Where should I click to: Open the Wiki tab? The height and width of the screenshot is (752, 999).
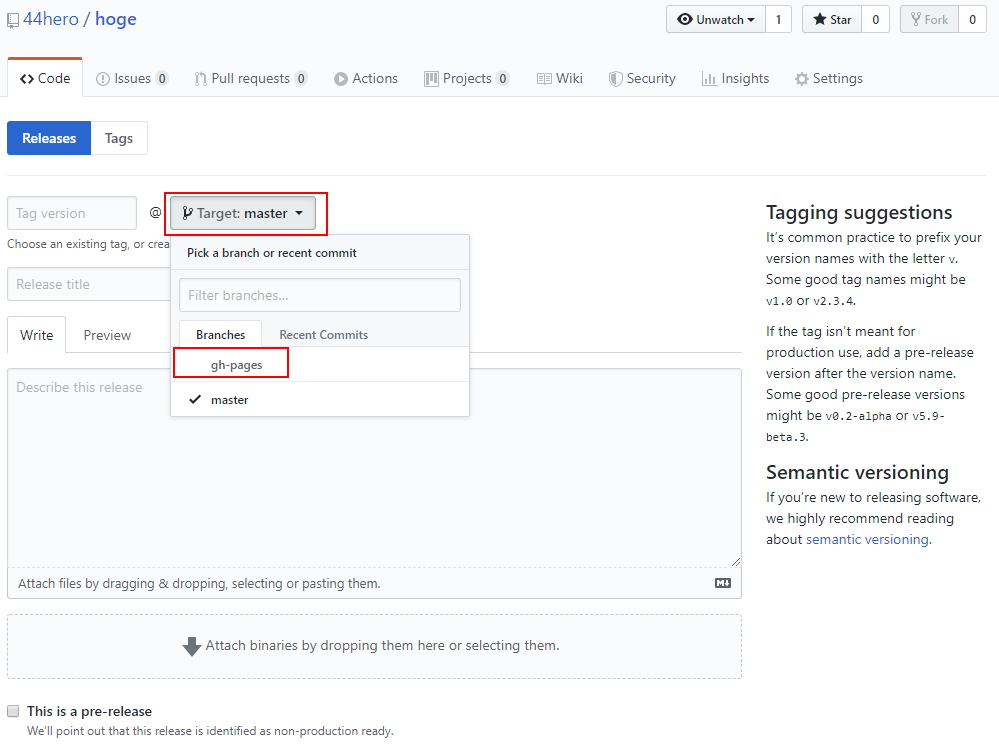click(559, 78)
